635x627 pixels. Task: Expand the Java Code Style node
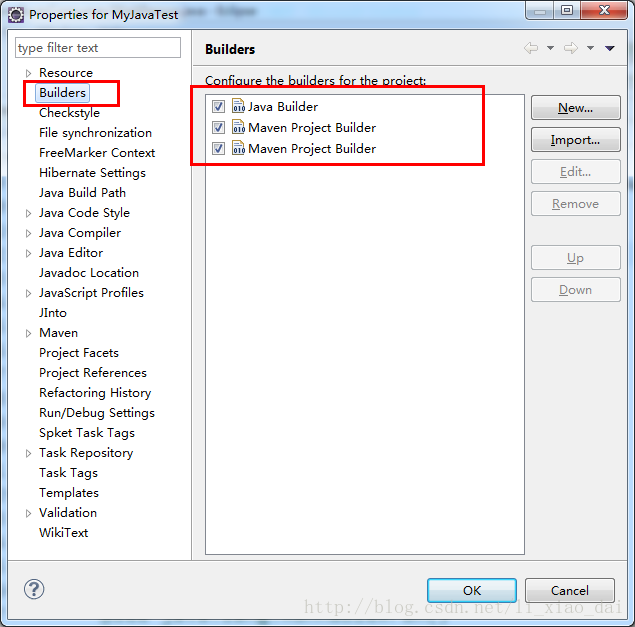click(28, 213)
